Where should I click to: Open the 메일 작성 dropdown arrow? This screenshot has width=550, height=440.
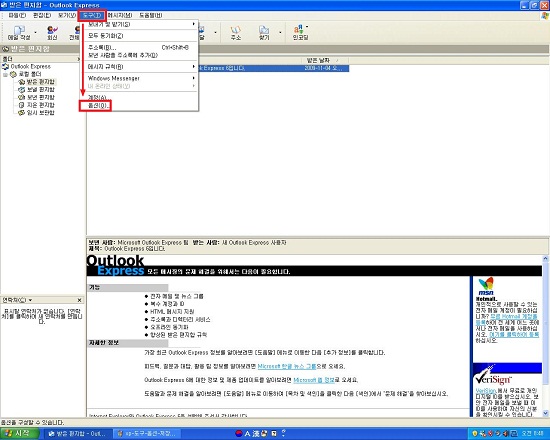coord(35,33)
